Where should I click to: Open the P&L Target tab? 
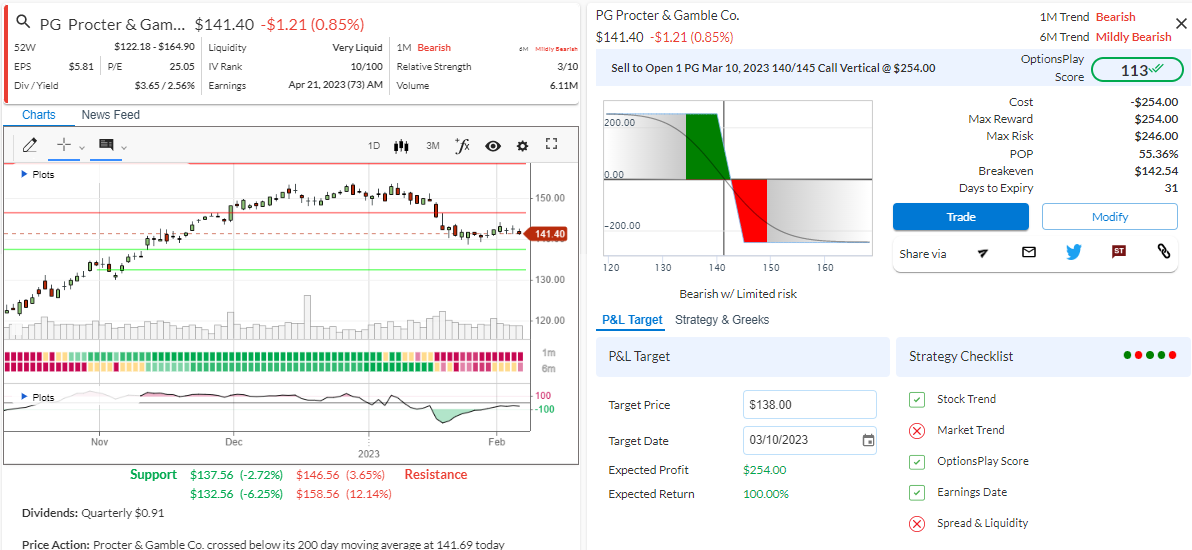point(632,320)
